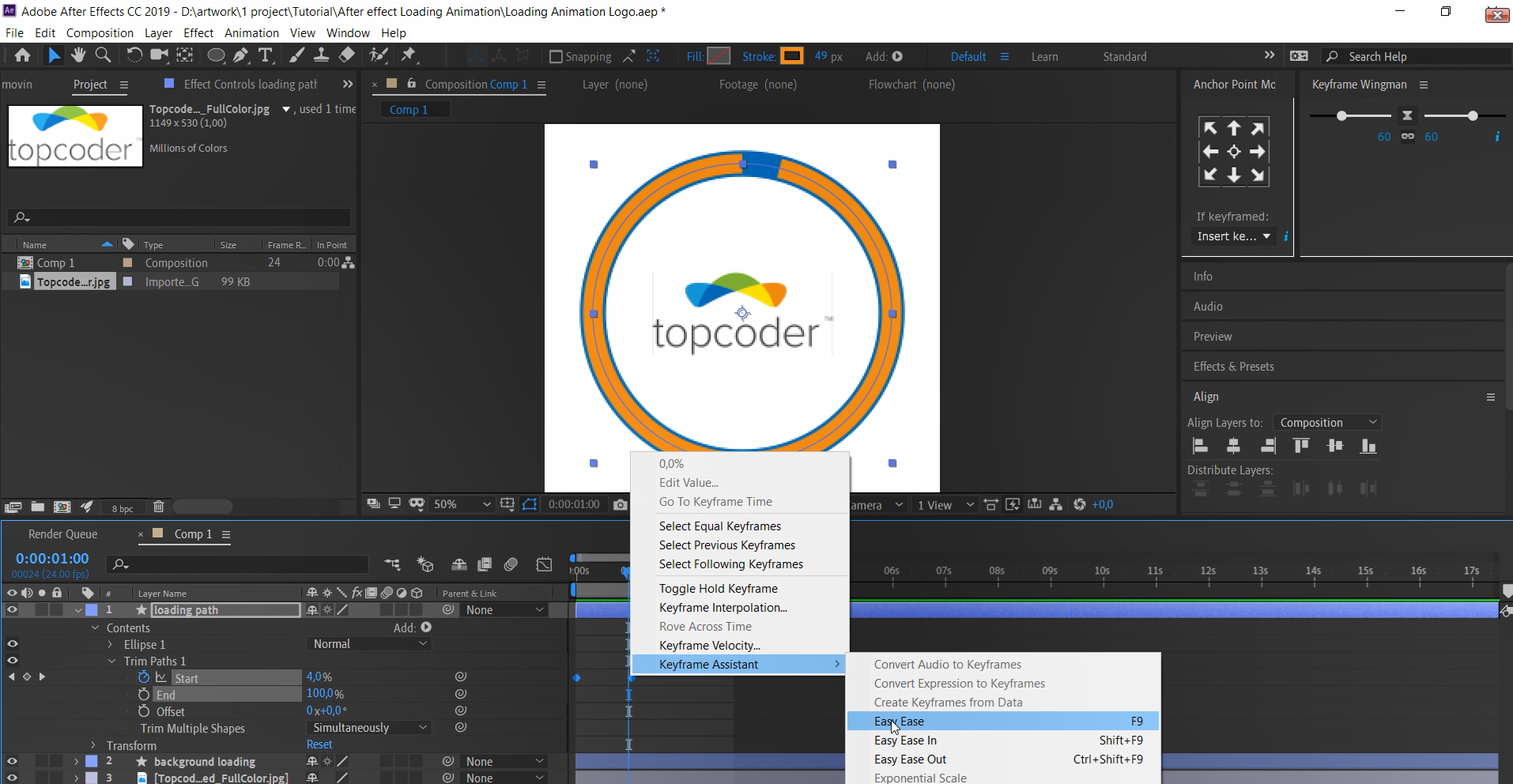This screenshot has width=1513, height=784.
Task: Choose Easy Ease from the submenu
Action: coord(1002,721)
